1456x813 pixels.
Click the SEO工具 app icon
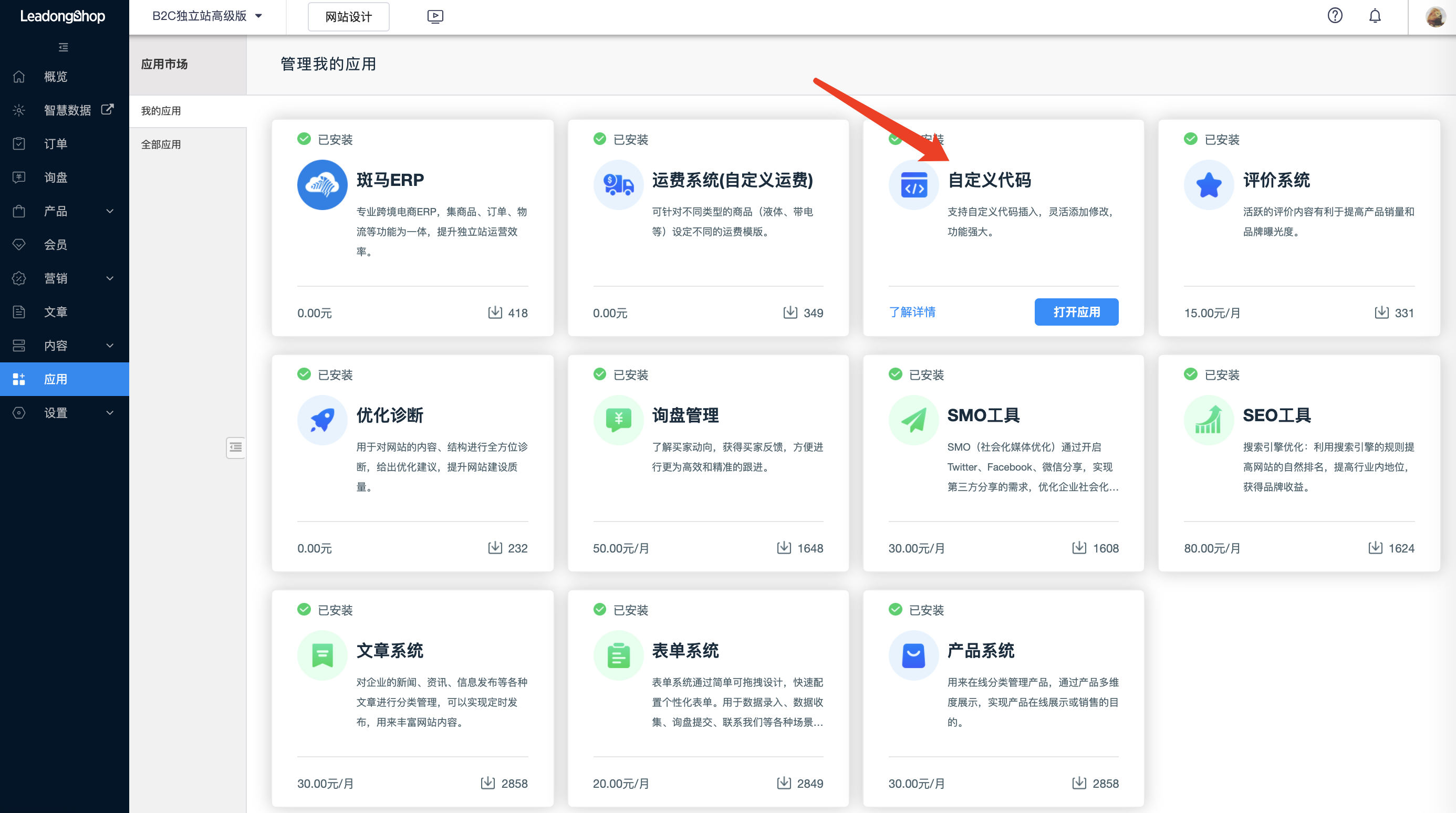pyautogui.click(x=1209, y=420)
